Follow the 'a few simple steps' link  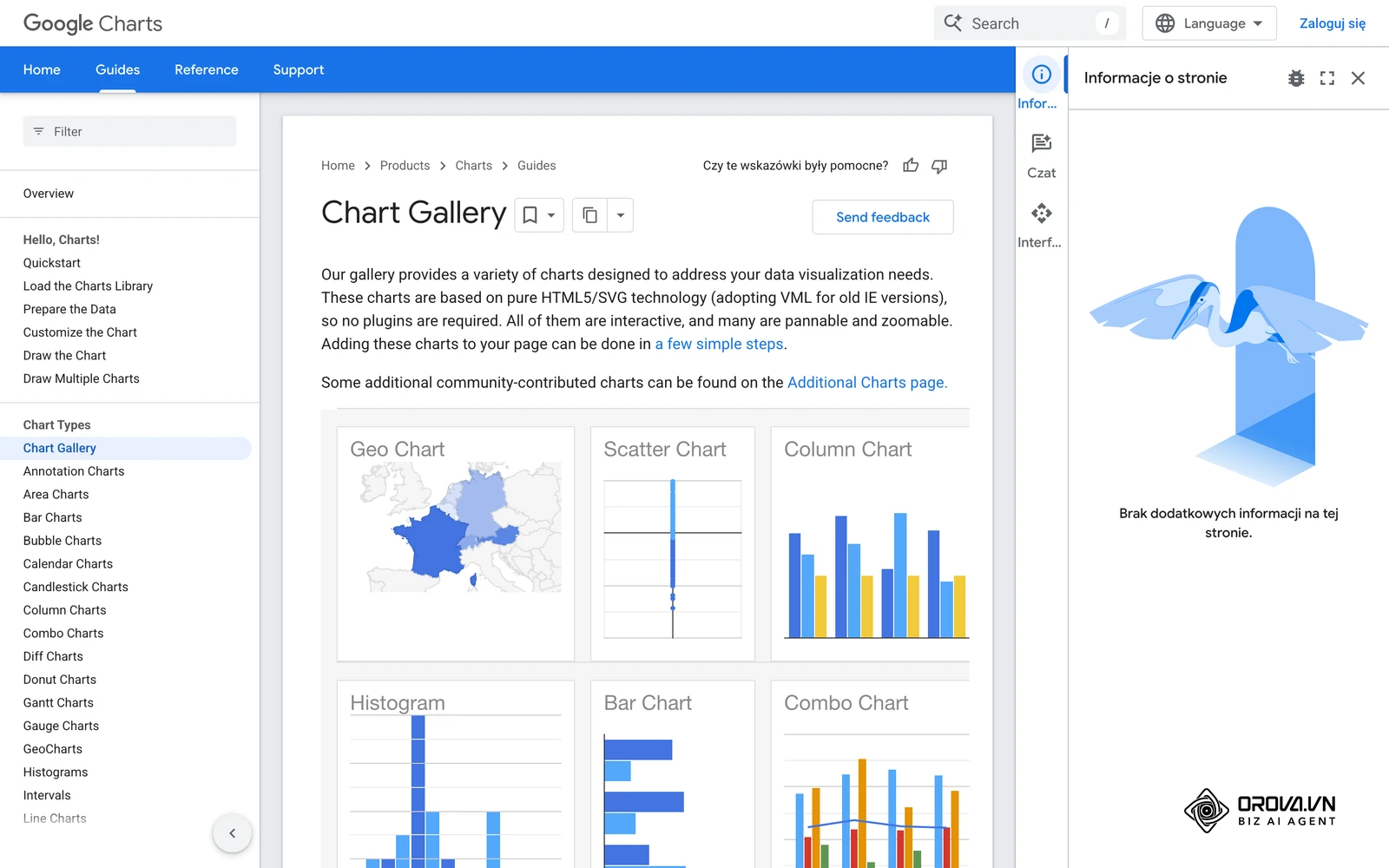click(719, 344)
